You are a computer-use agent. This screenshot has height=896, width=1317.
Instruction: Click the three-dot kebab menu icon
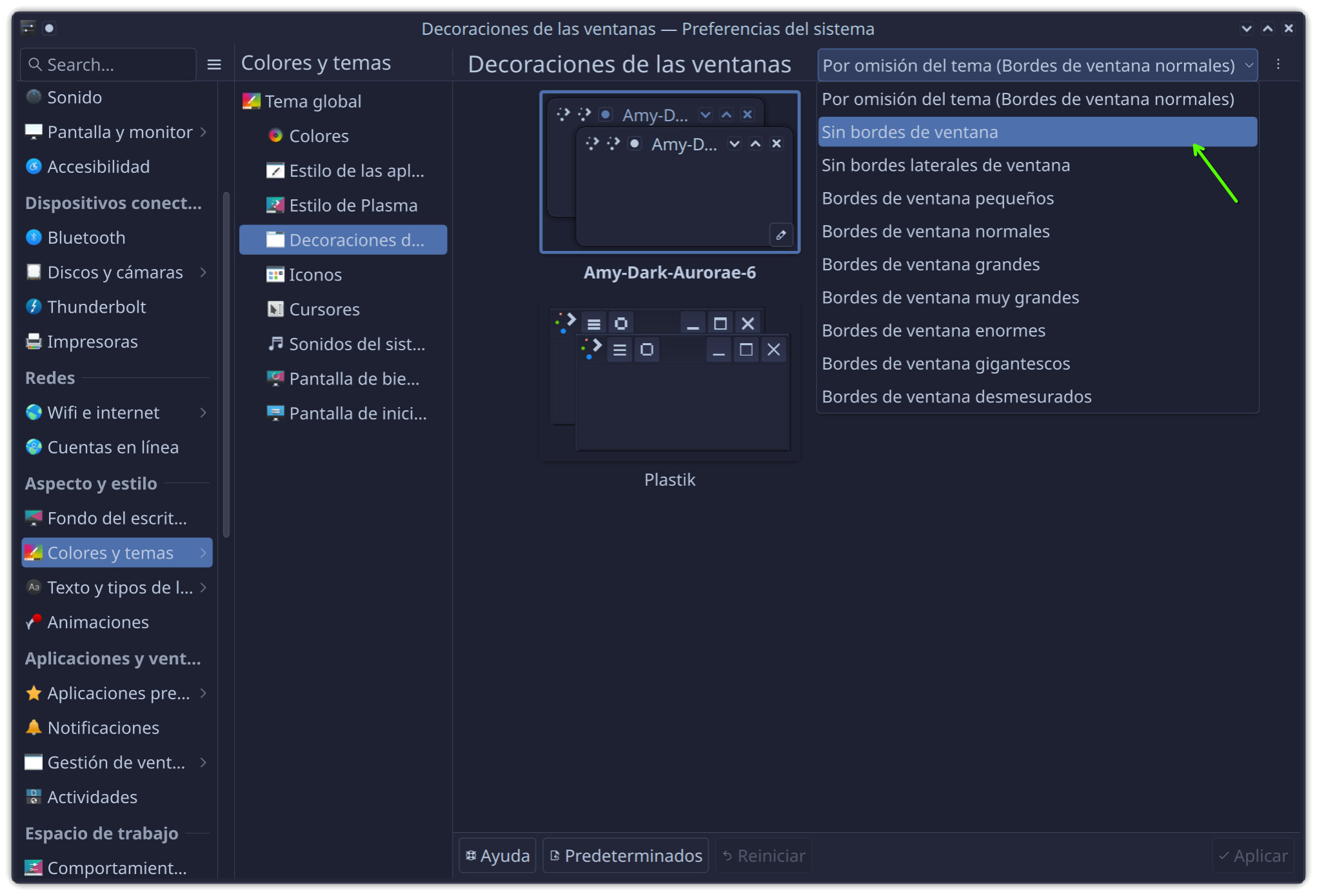pos(1278,65)
